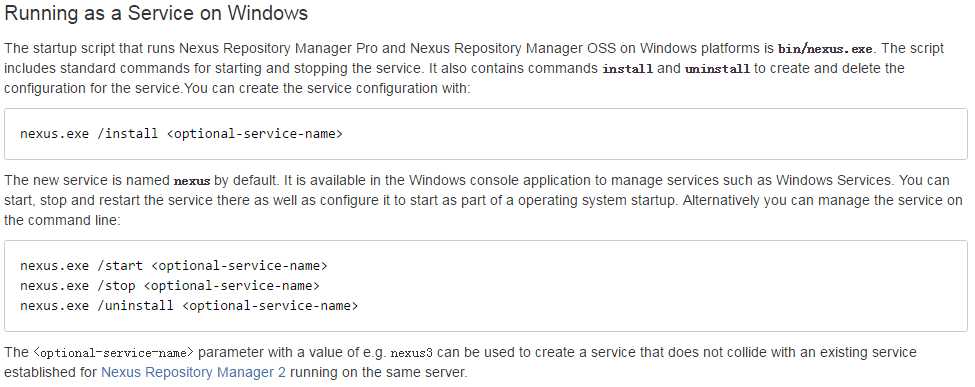This screenshot has width=975, height=387.
Task: Click inside the first code block box
Action: [x=486, y=134]
